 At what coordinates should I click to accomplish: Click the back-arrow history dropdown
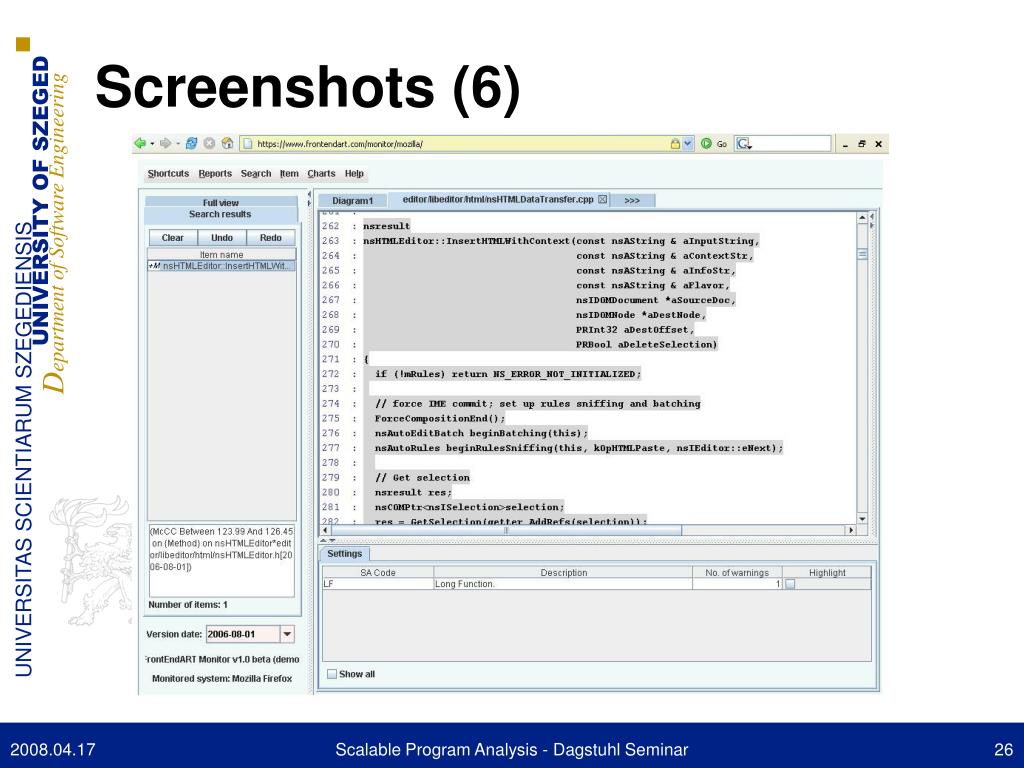click(x=152, y=144)
